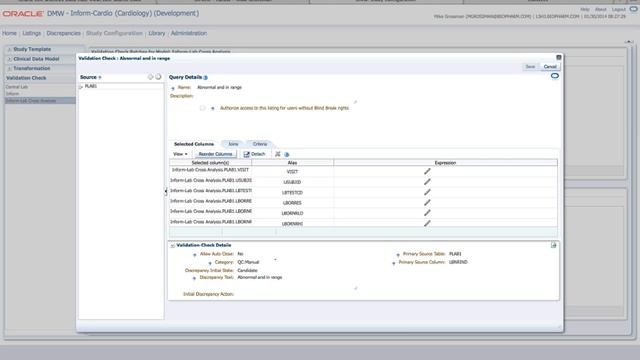Click the delete column X icon in the table toolbar
The image size is (640, 360).
[x=278, y=154]
